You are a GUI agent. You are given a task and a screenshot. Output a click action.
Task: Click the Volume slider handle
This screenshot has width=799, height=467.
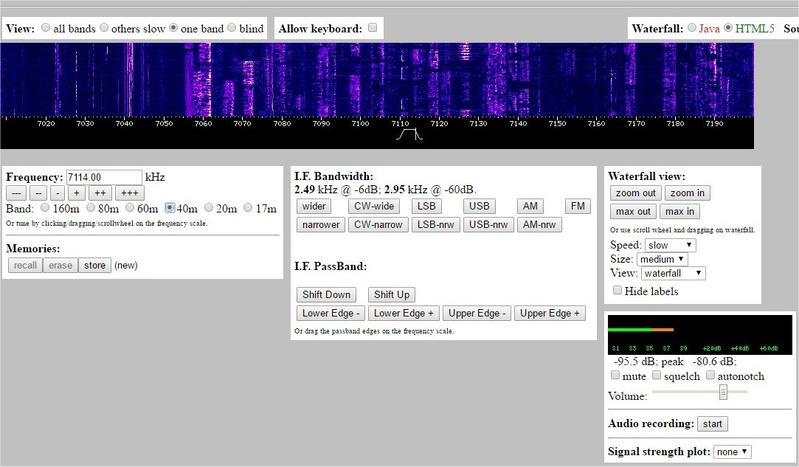pyautogui.click(x=723, y=392)
